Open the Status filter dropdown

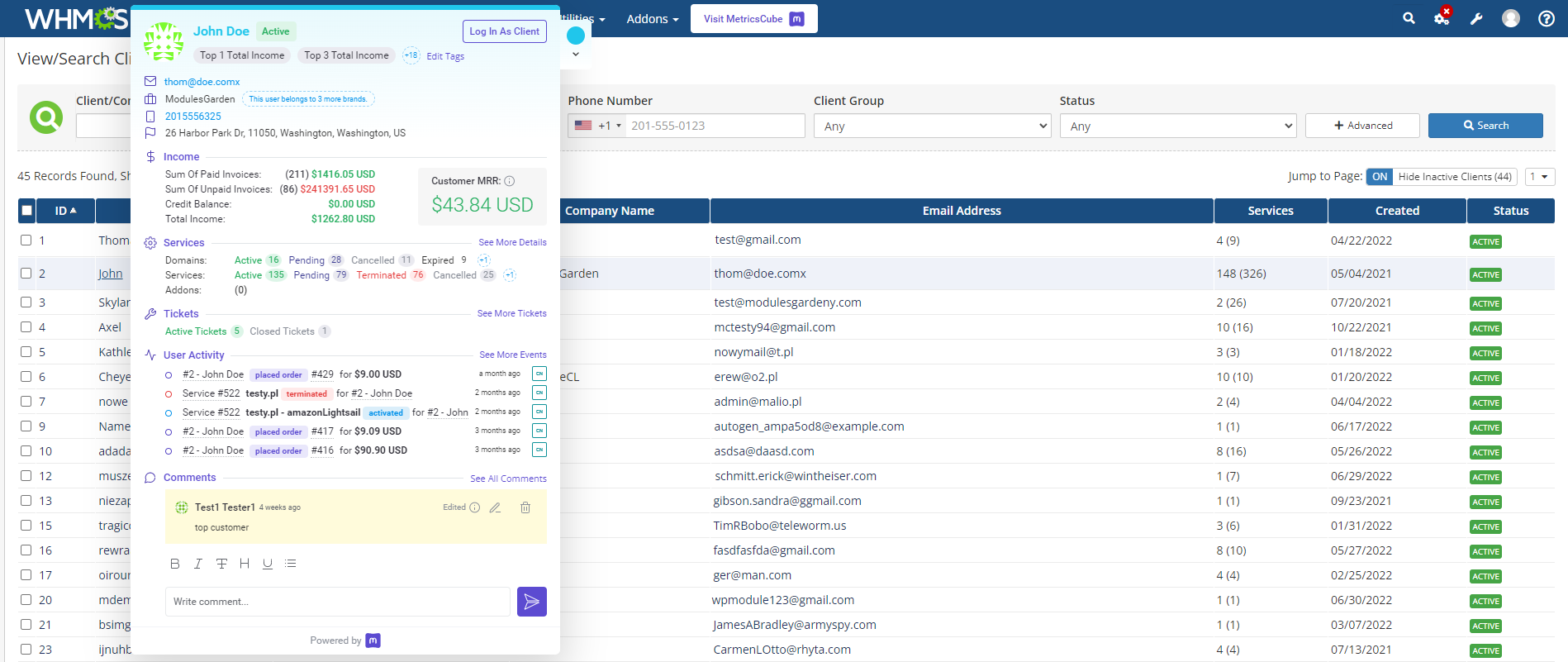point(1178,126)
